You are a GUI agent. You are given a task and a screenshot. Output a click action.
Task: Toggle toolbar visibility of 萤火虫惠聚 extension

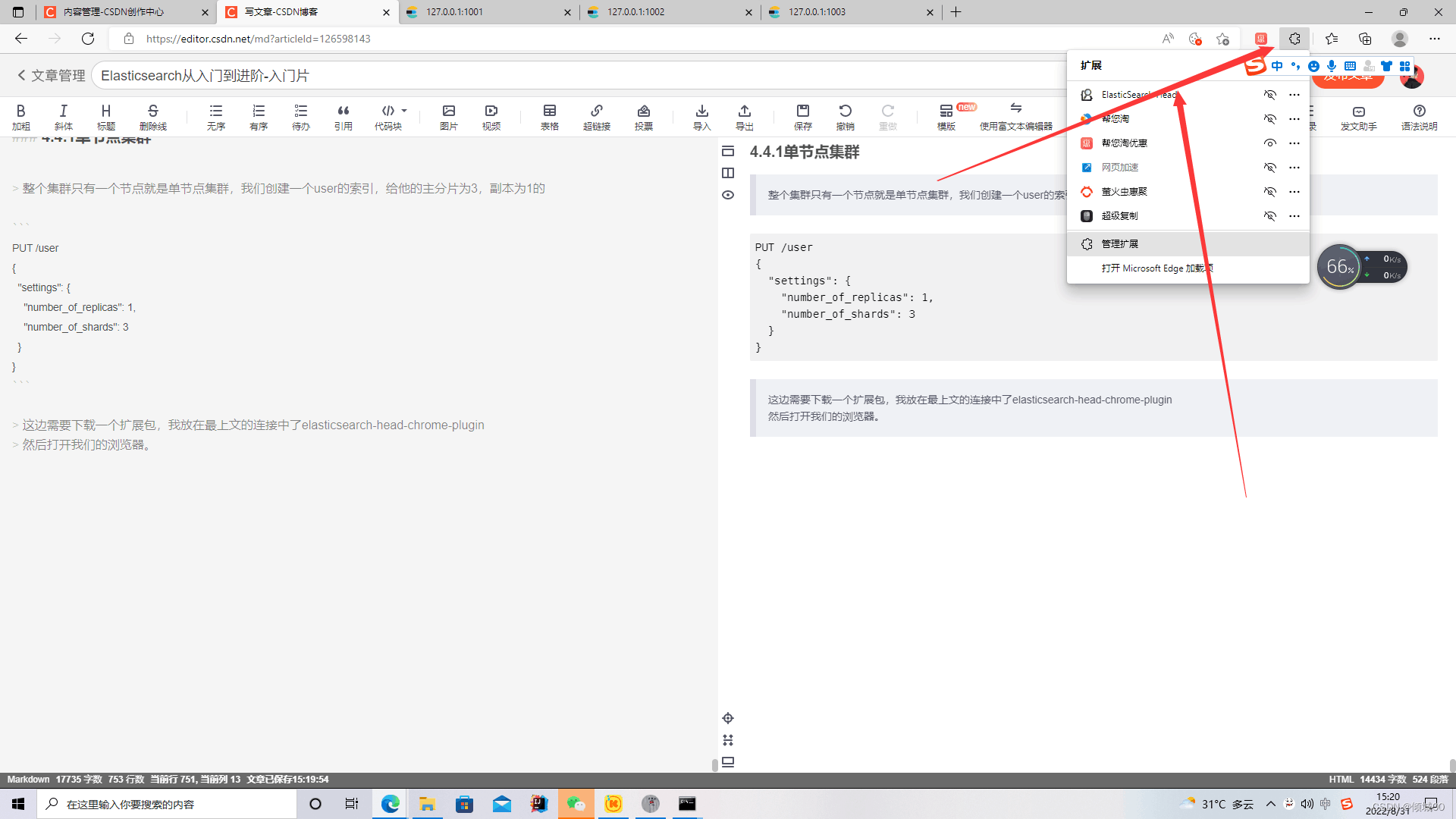point(1270,192)
